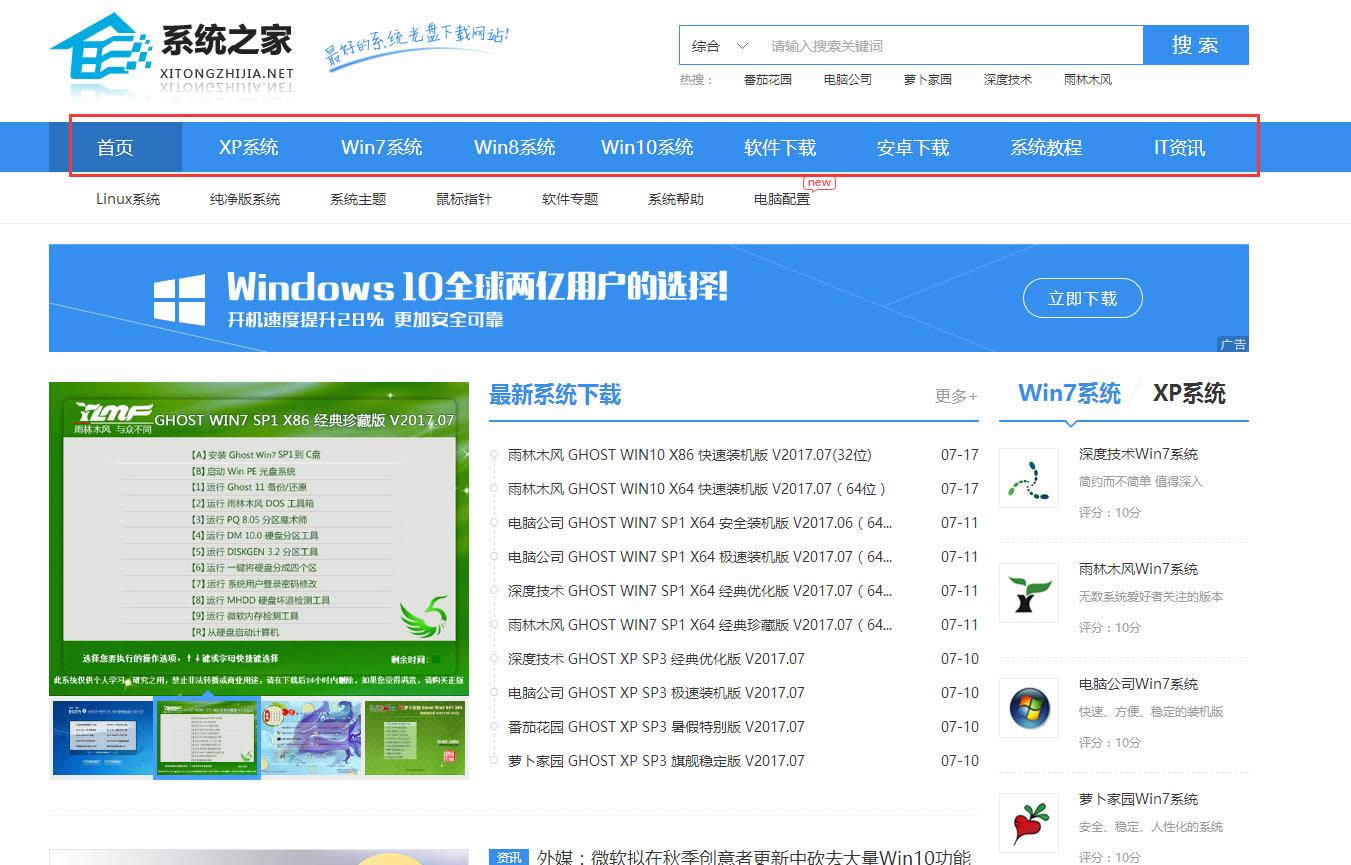Image resolution: width=1351 pixels, height=865 pixels.
Task: Open the 综合 search category dropdown
Action: [716, 45]
